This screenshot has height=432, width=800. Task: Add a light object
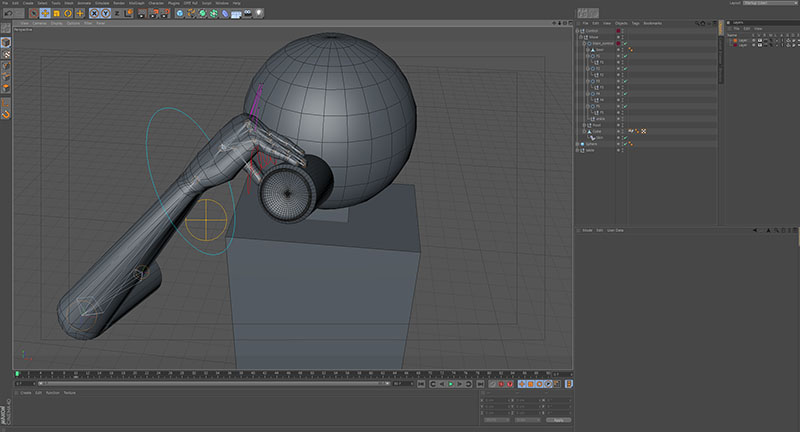259,13
